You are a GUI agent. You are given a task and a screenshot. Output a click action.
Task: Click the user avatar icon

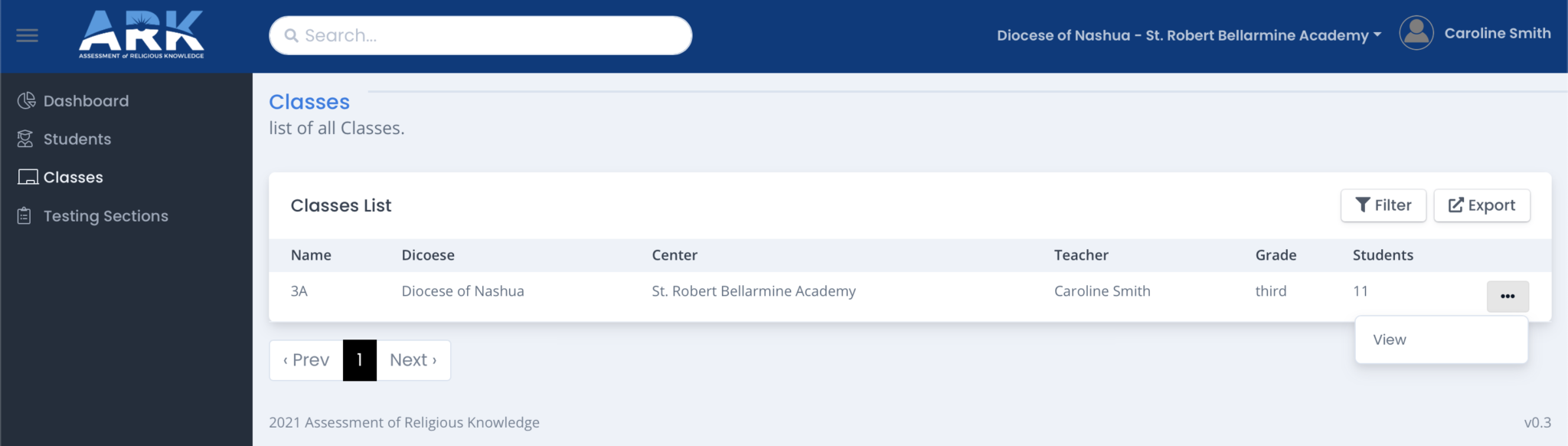1416,34
